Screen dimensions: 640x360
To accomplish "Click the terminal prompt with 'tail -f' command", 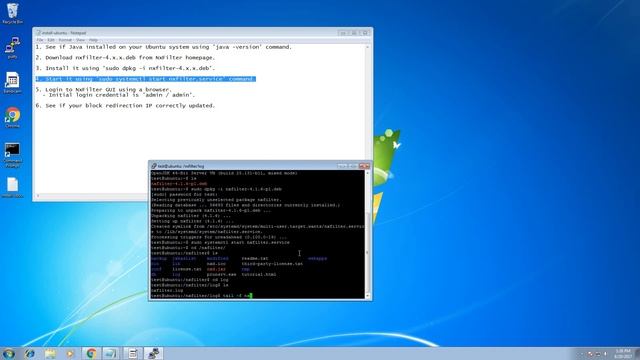I will (x=202, y=296).
